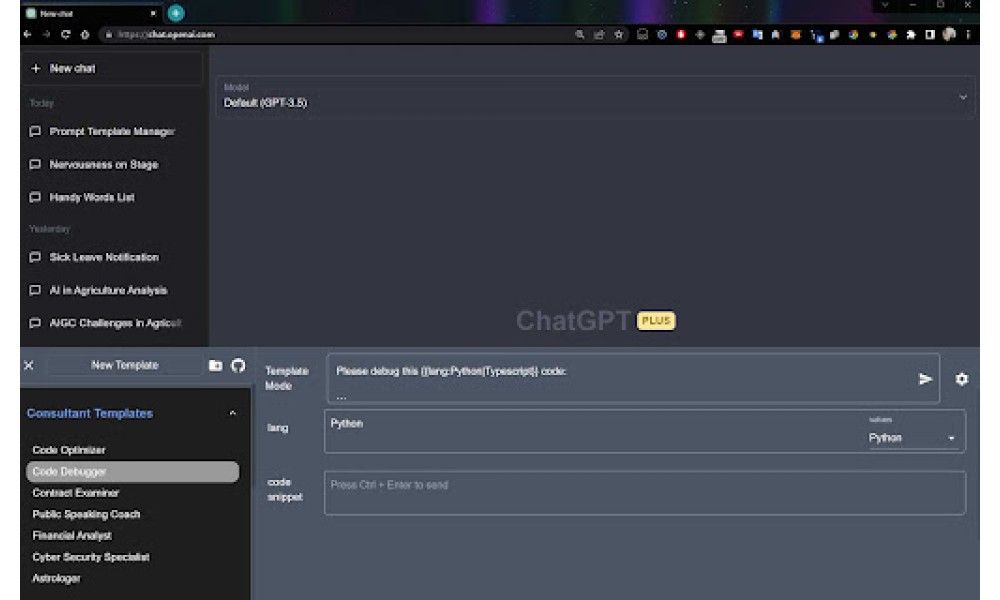Click the share page icon in address bar
The image size is (1000, 600).
[x=599, y=34]
